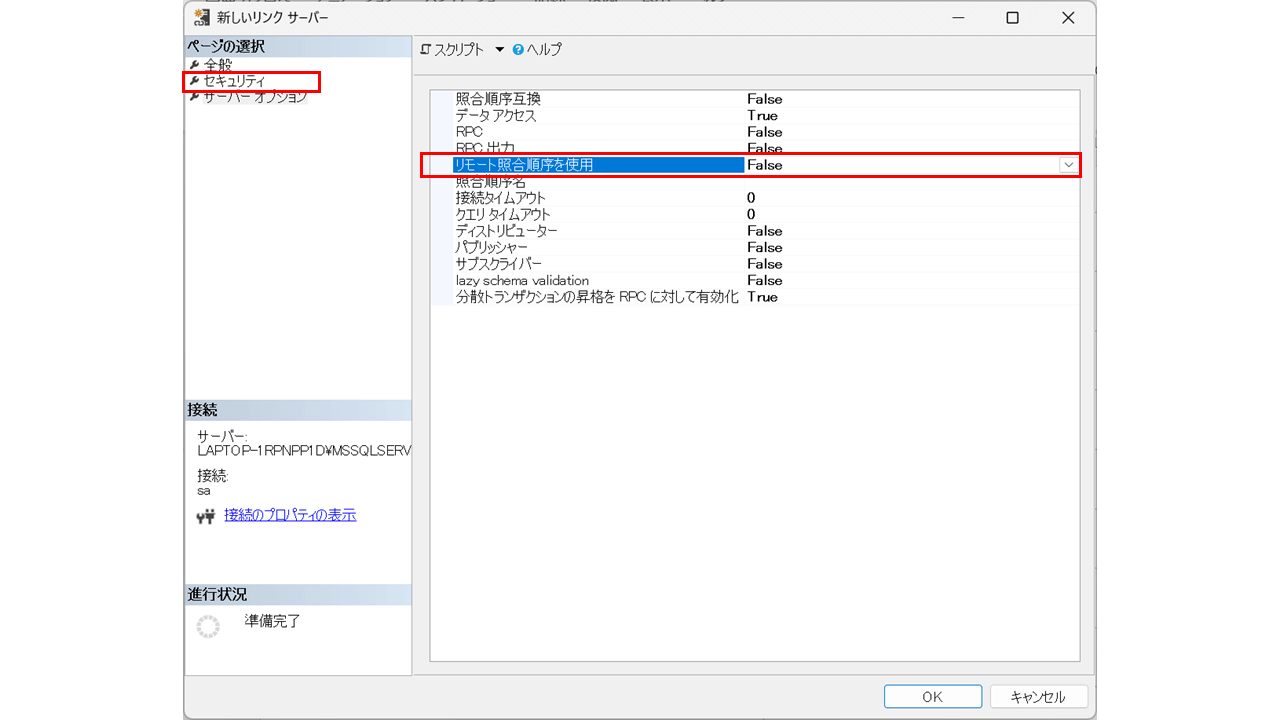Select the セキュリティ page
The height and width of the screenshot is (720, 1280).
(x=234, y=81)
